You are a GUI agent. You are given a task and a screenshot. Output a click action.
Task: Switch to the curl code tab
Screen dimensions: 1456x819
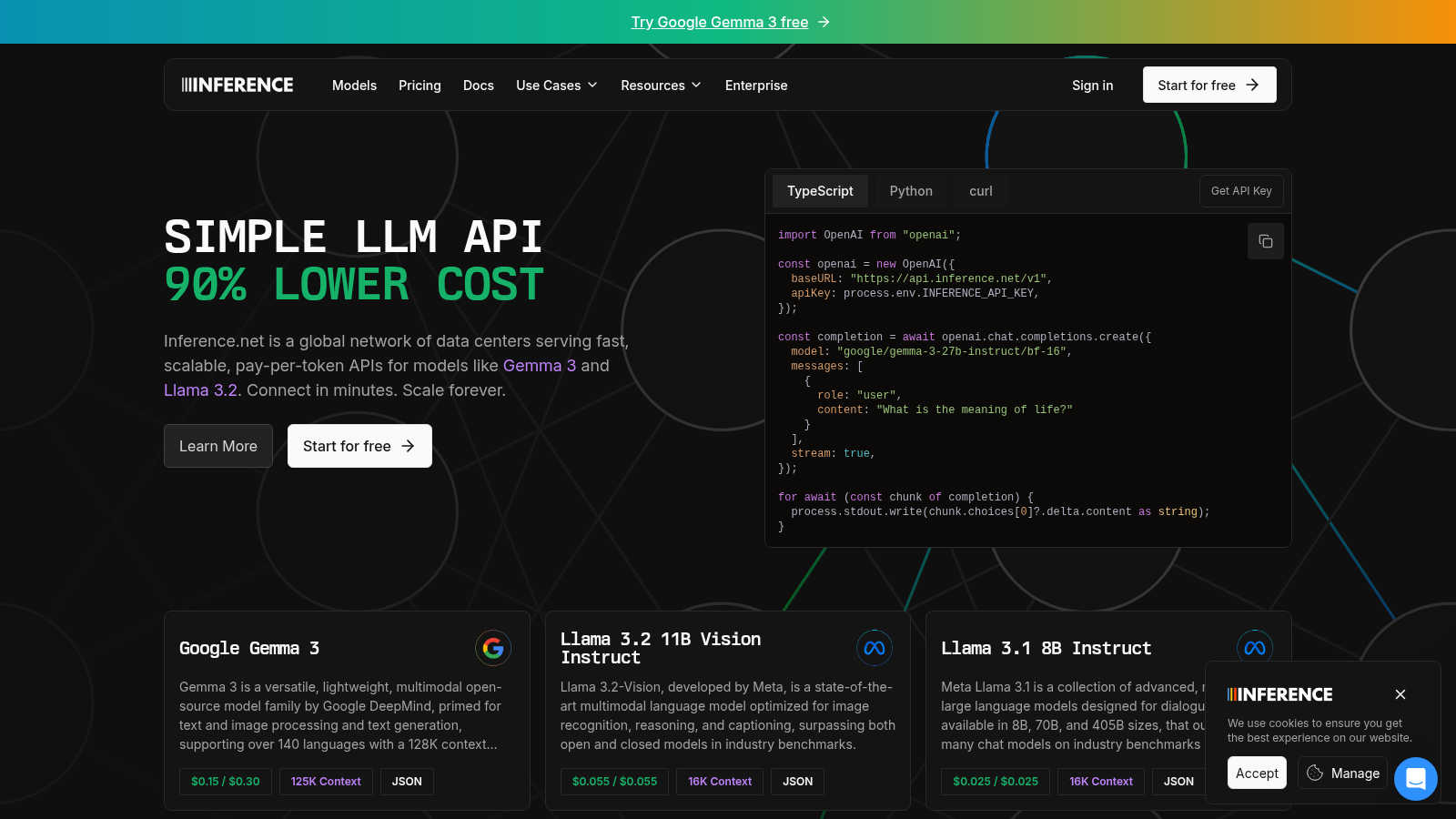(981, 191)
